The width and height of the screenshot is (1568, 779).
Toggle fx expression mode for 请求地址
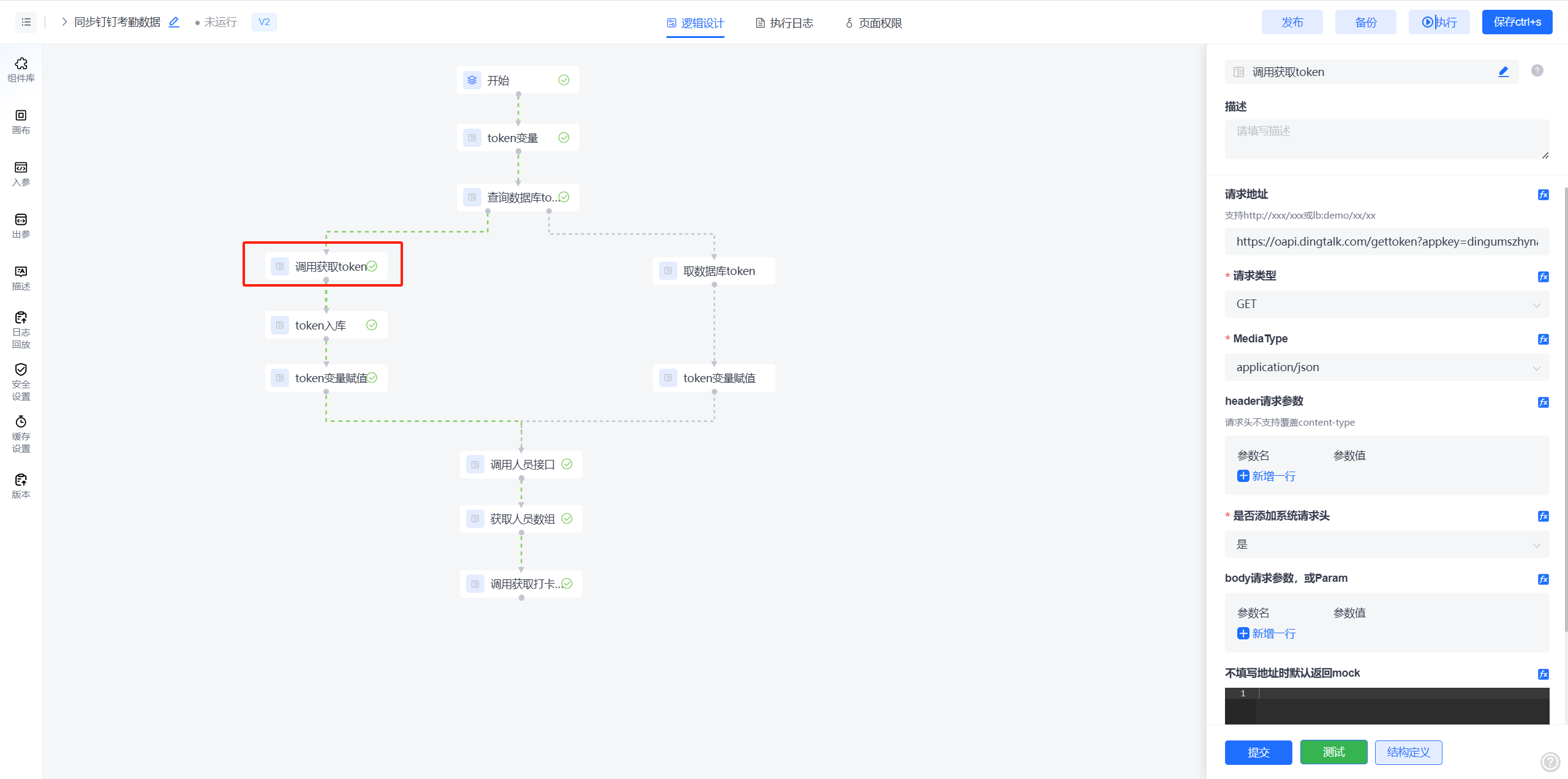1543,195
